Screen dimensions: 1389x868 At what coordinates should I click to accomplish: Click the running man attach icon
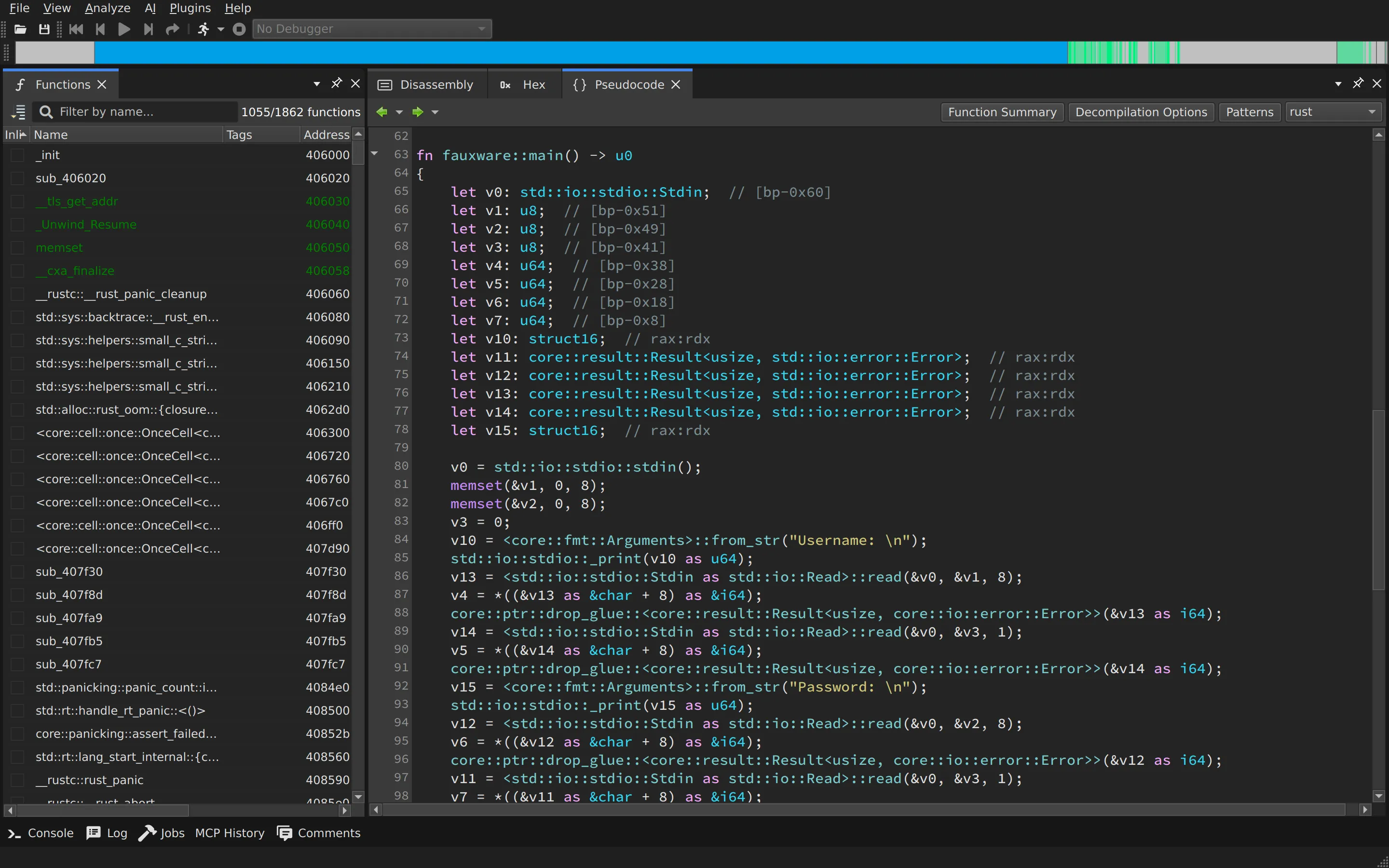click(x=203, y=29)
